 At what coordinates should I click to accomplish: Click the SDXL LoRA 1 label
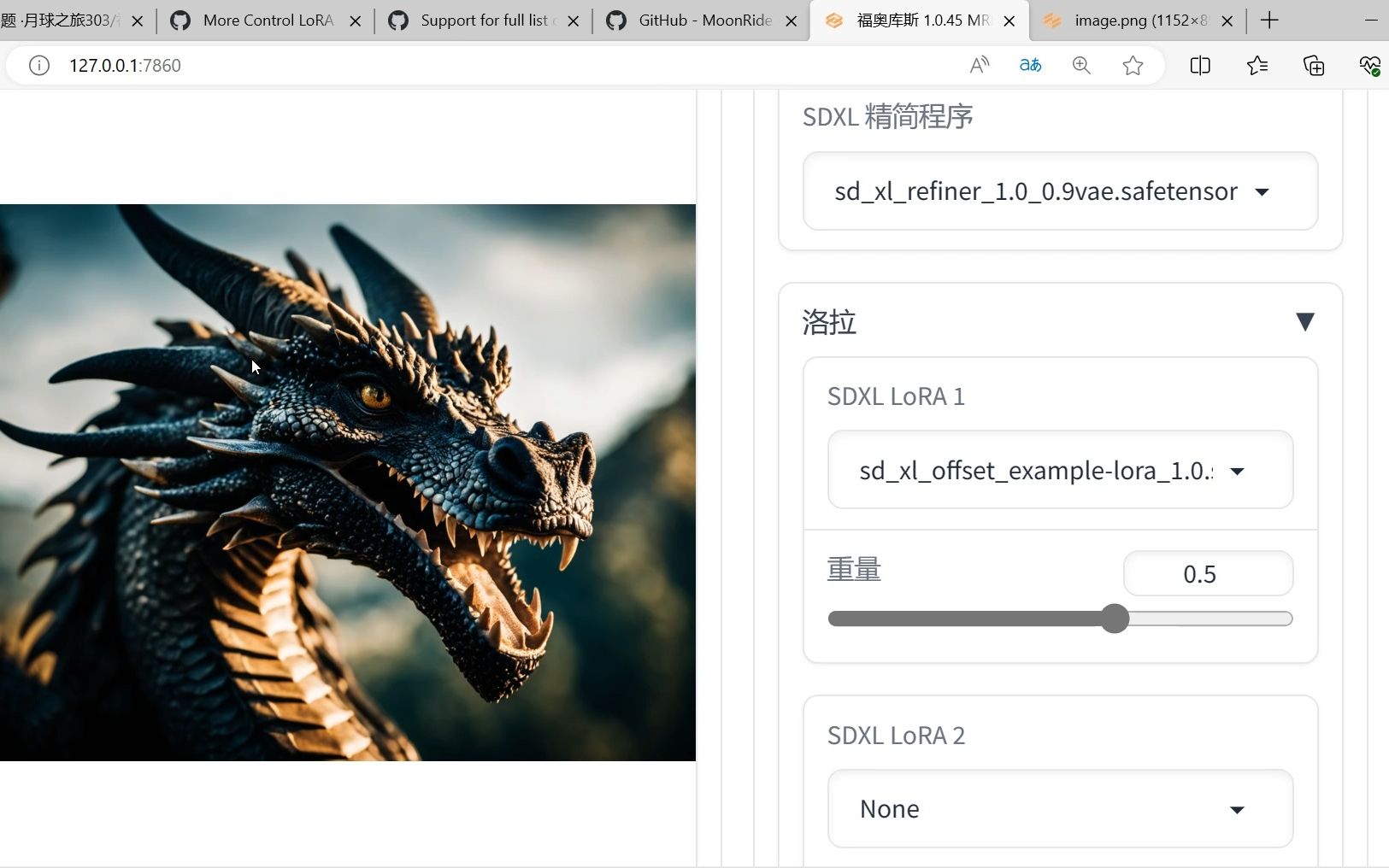[x=896, y=396]
